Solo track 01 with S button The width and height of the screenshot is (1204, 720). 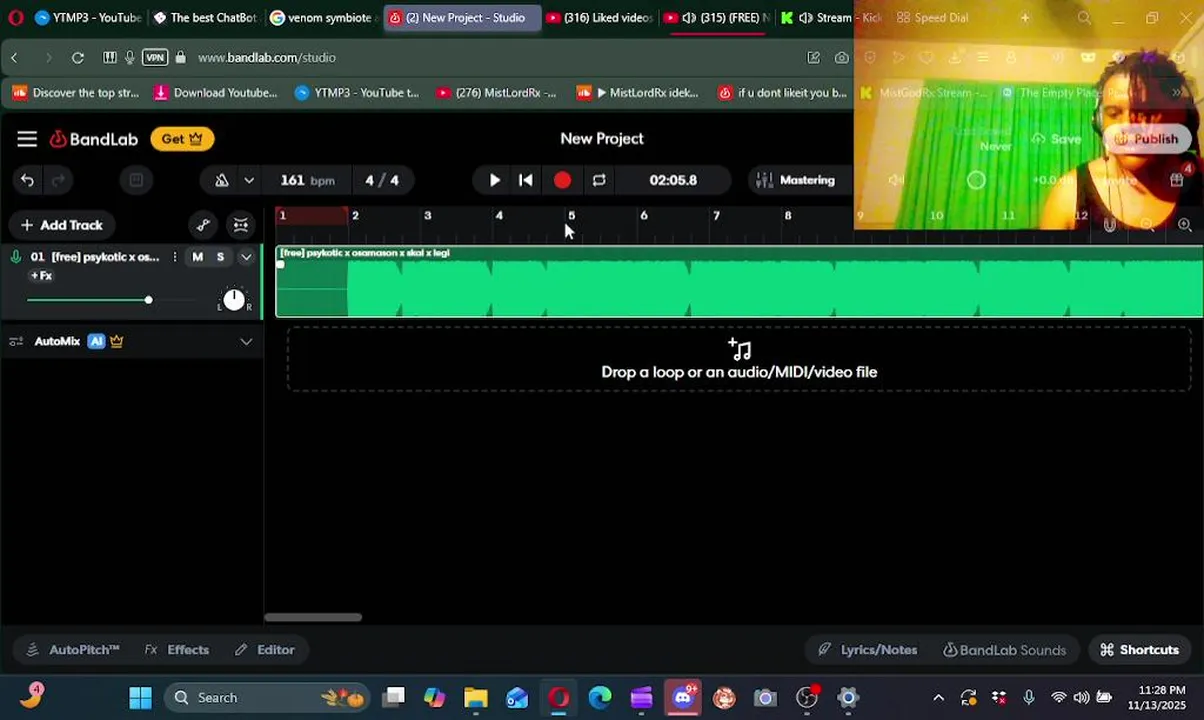click(x=220, y=257)
